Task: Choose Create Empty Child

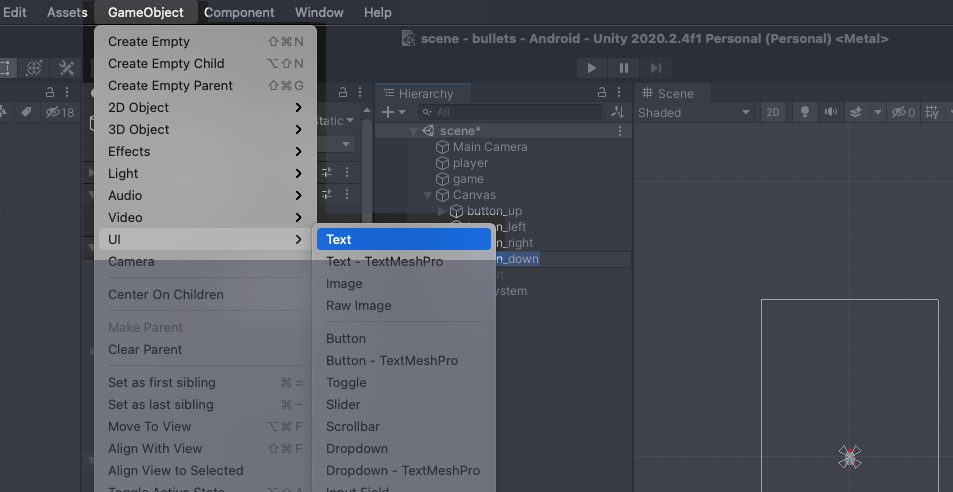Action: 205,63
